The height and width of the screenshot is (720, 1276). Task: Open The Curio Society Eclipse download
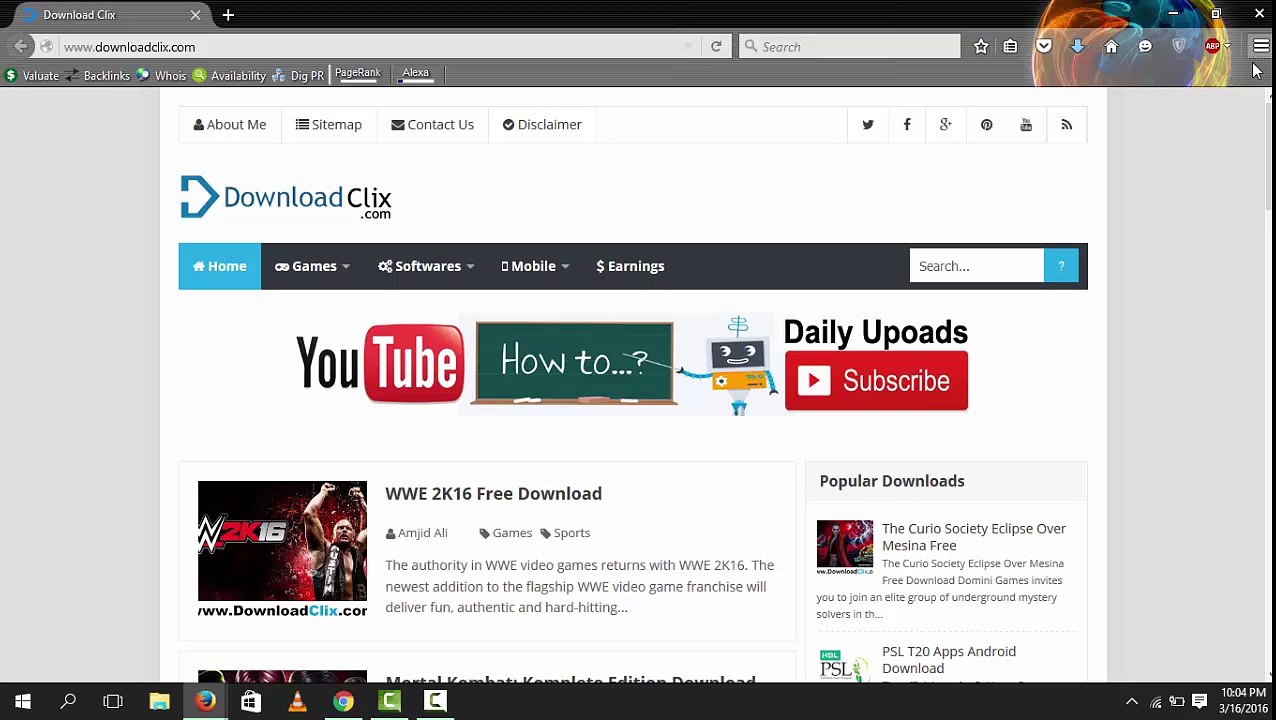coord(974,537)
